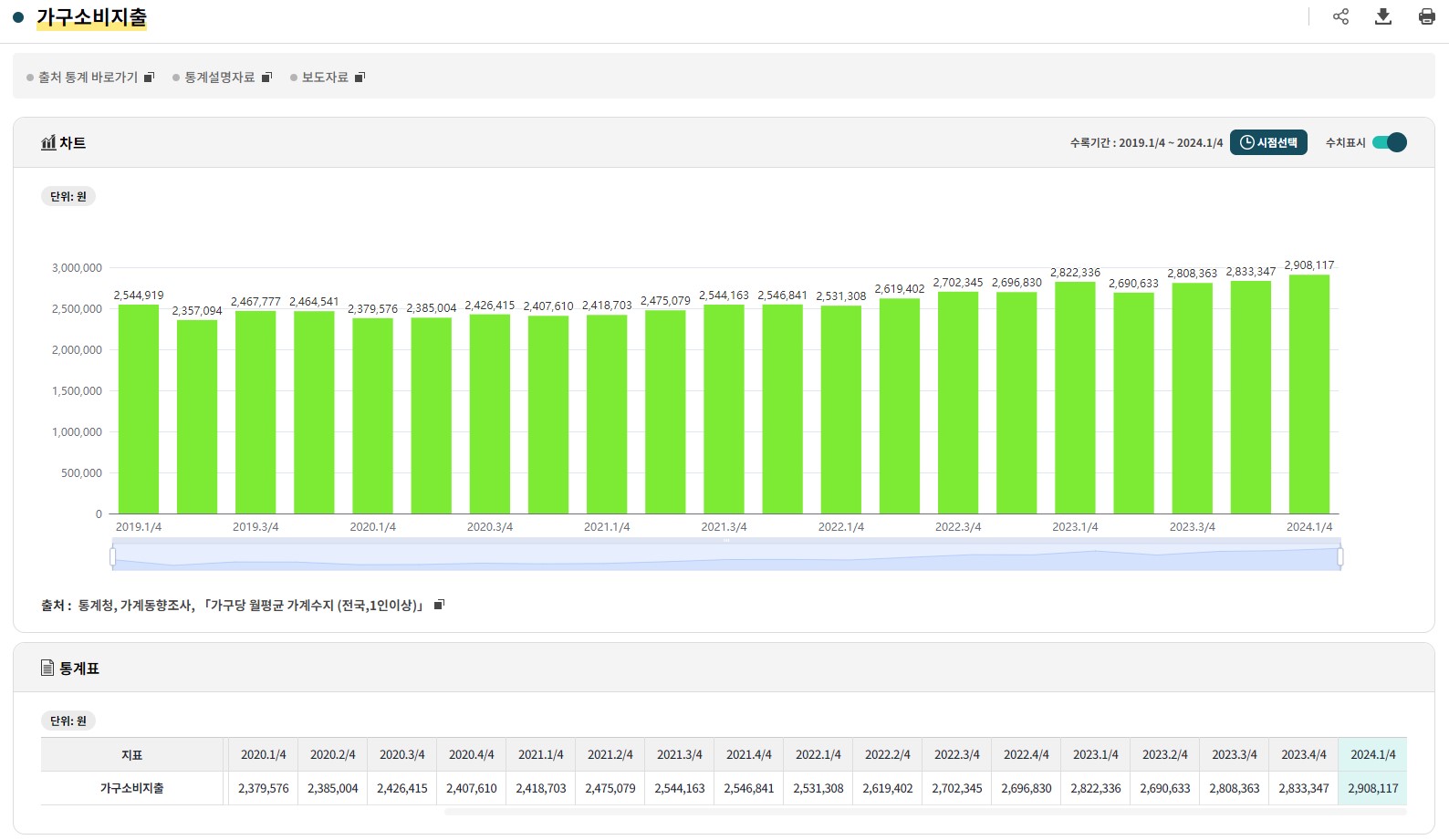Click the 3,000,000 y-axis label
Screen dimensions: 1449x840
pyautogui.click(x=77, y=268)
